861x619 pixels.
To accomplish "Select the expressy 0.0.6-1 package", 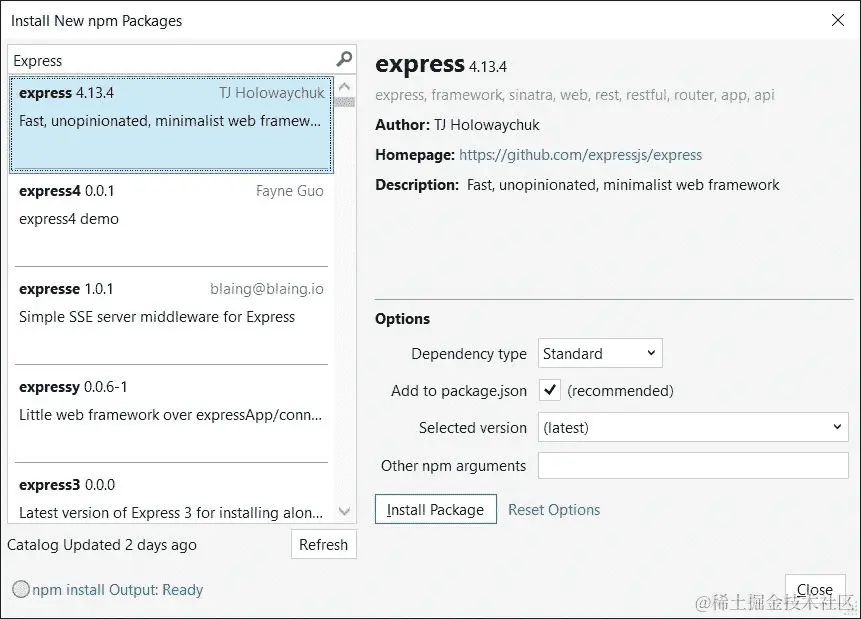I will 170,400.
